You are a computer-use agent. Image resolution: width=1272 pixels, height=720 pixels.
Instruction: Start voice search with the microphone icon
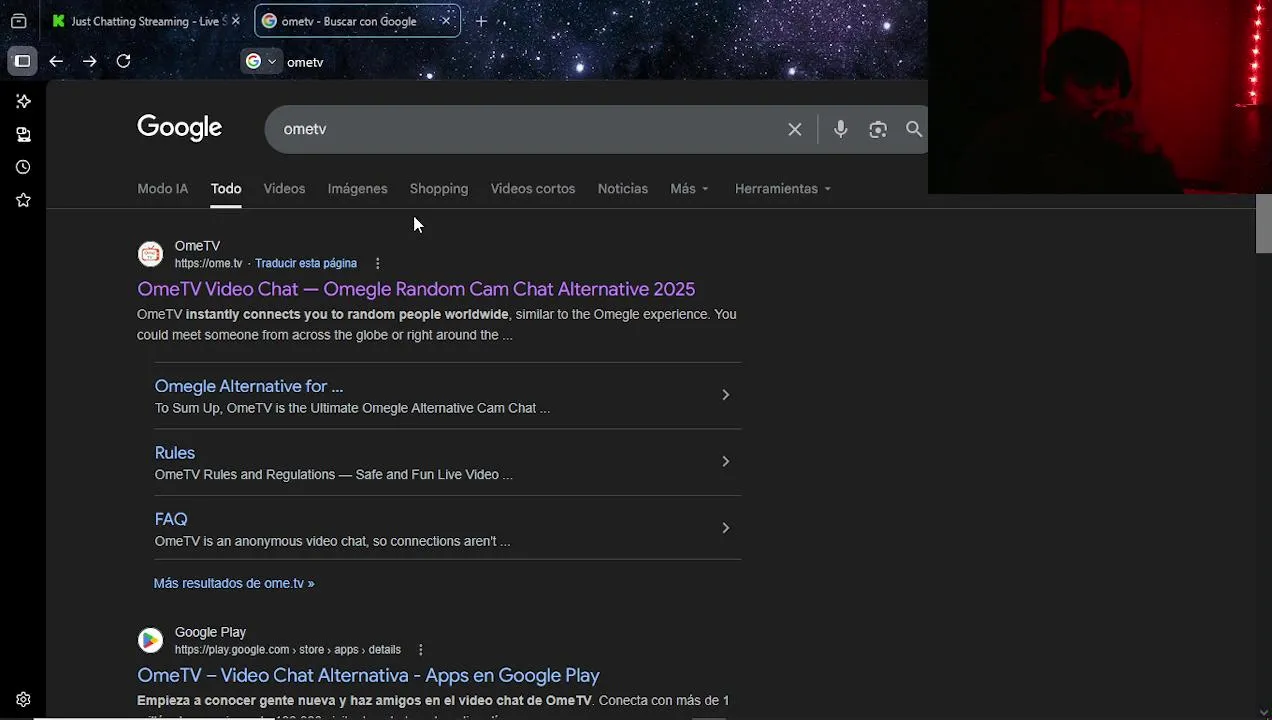[x=840, y=129]
